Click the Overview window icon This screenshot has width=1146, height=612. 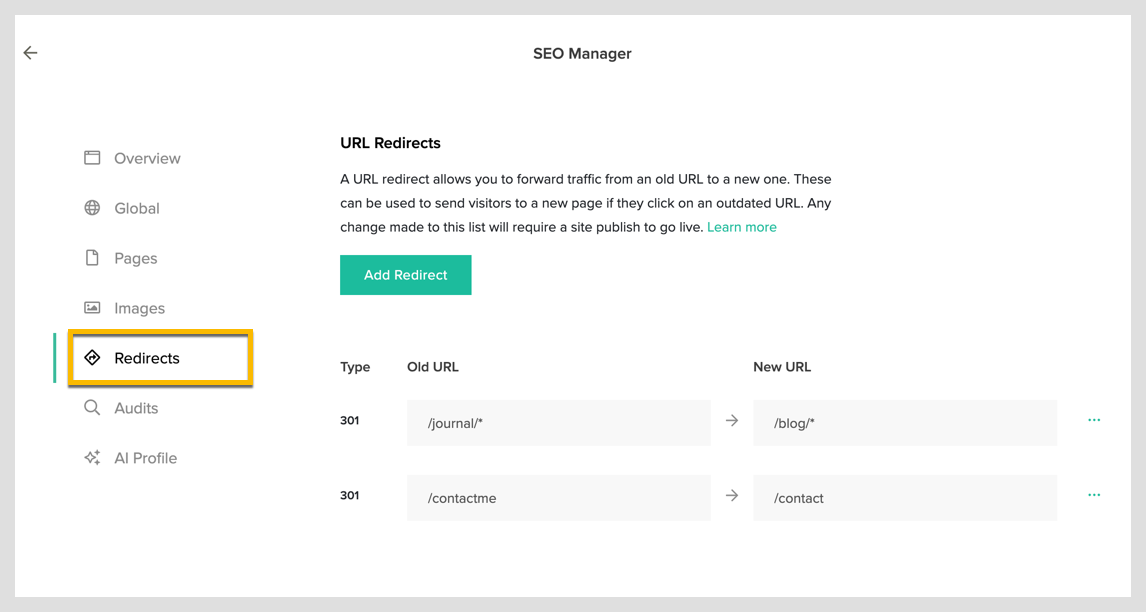point(92,158)
